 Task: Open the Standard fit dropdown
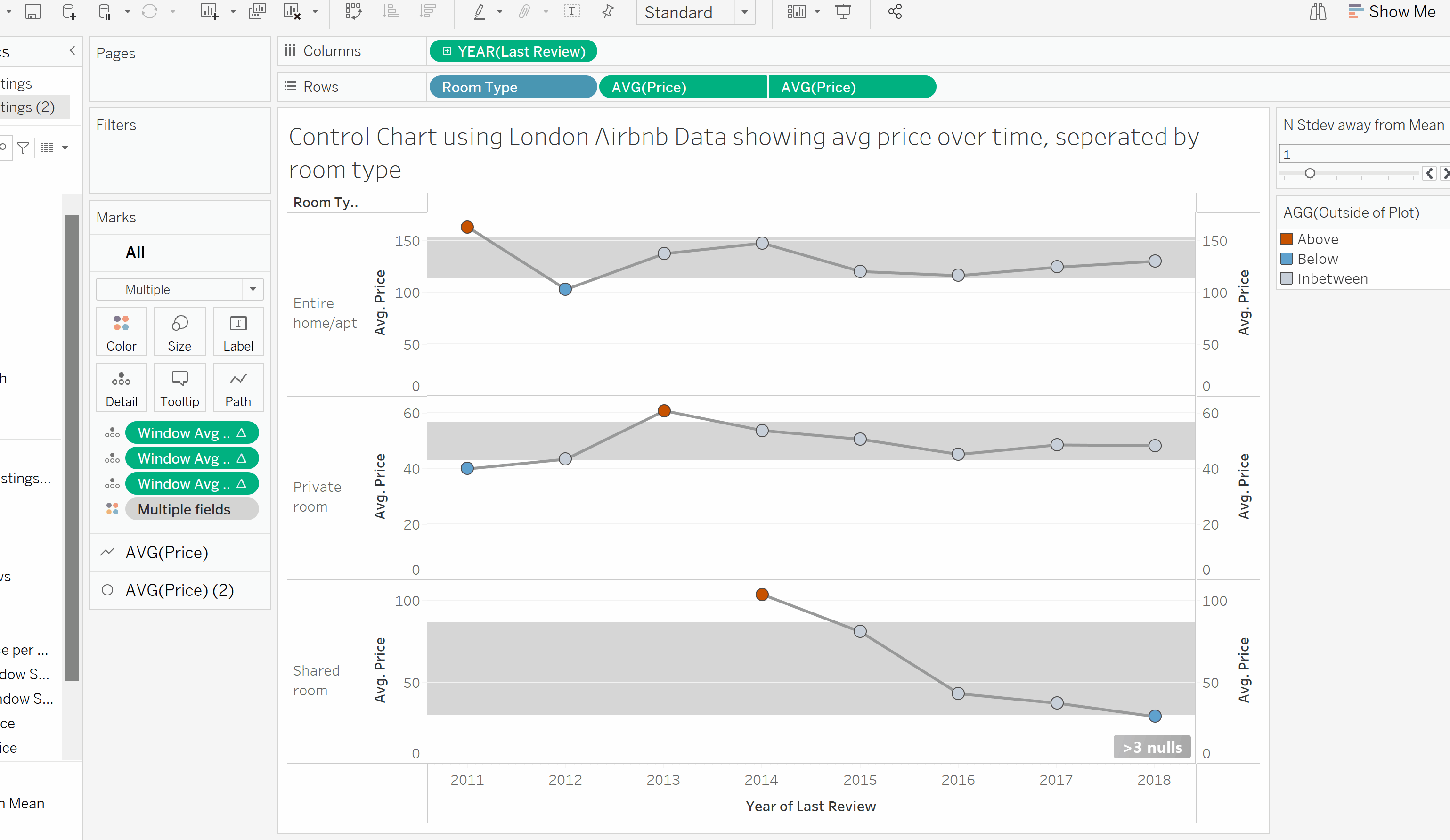[x=745, y=13]
